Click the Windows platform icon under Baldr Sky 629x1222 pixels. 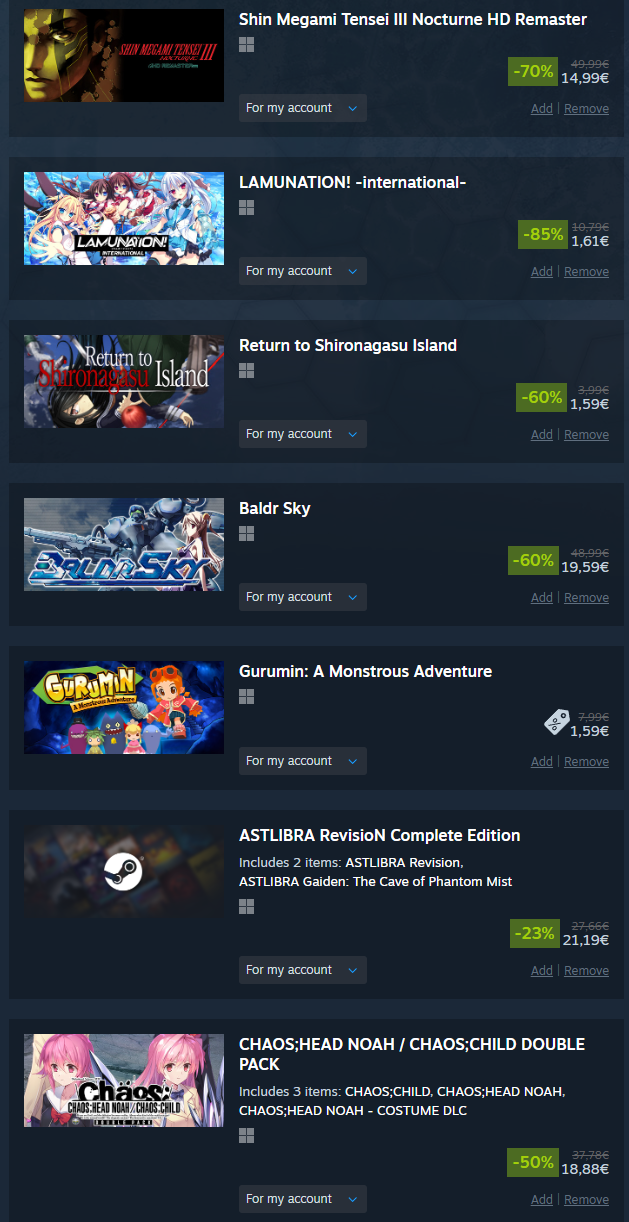click(247, 534)
